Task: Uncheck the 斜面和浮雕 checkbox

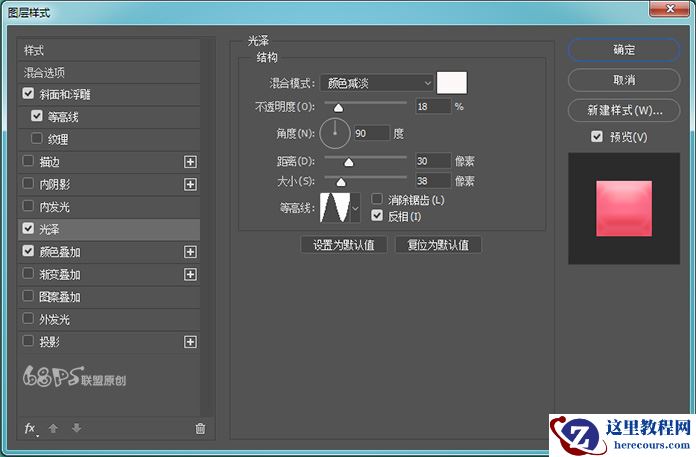Action: [28, 94]
